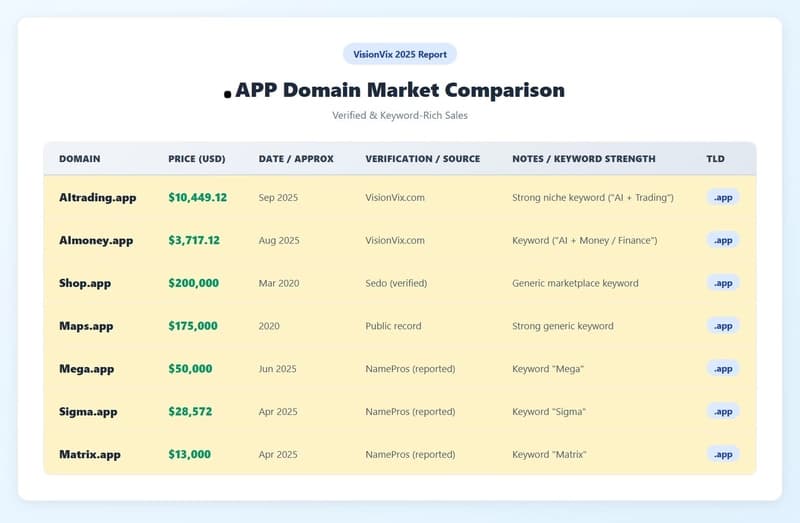Click NamePros (reported) in the Matrix.app row

pyautogui.click(x=410, y=455)
